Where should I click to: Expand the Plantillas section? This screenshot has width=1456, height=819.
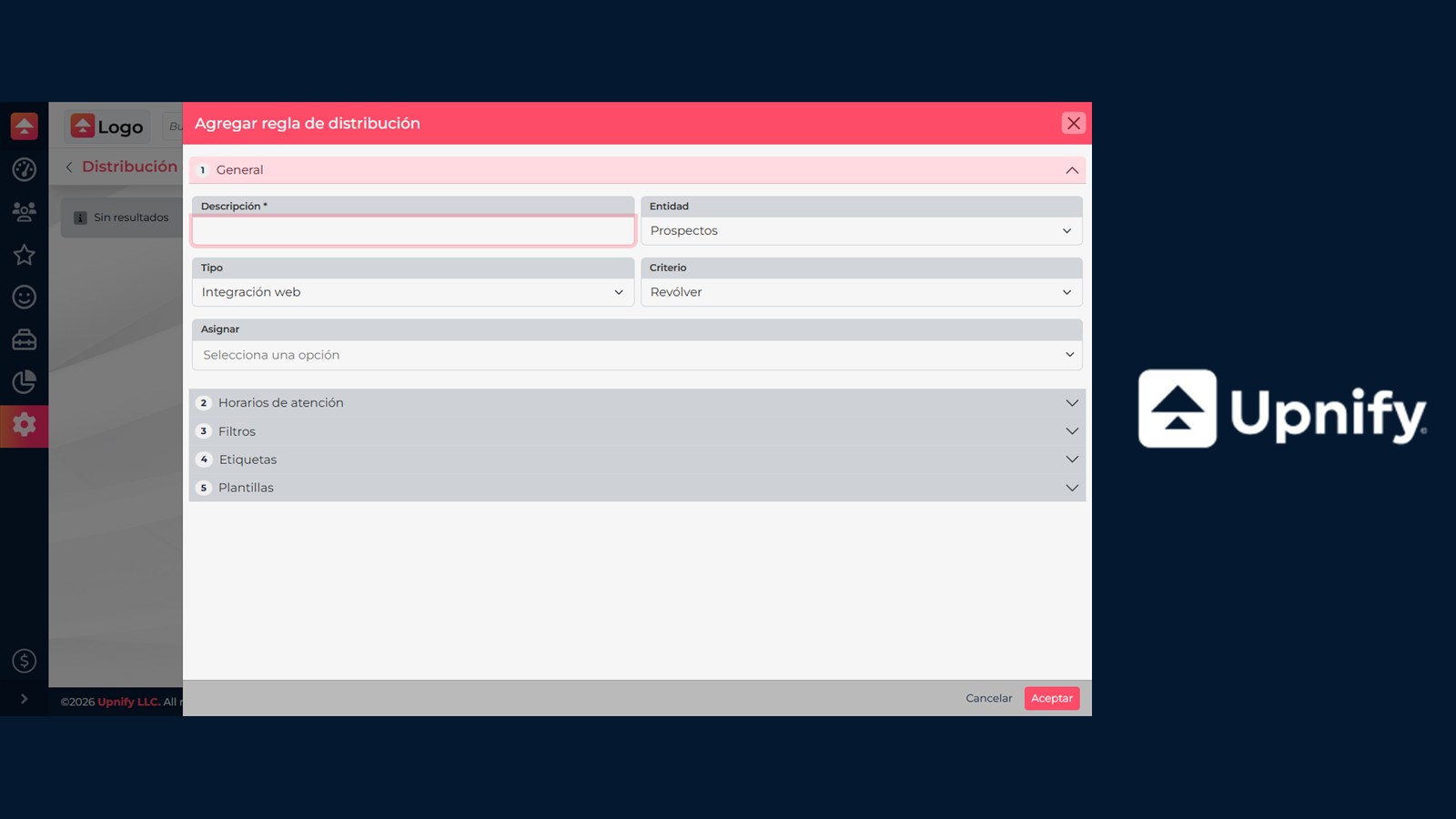click(637, 488)
